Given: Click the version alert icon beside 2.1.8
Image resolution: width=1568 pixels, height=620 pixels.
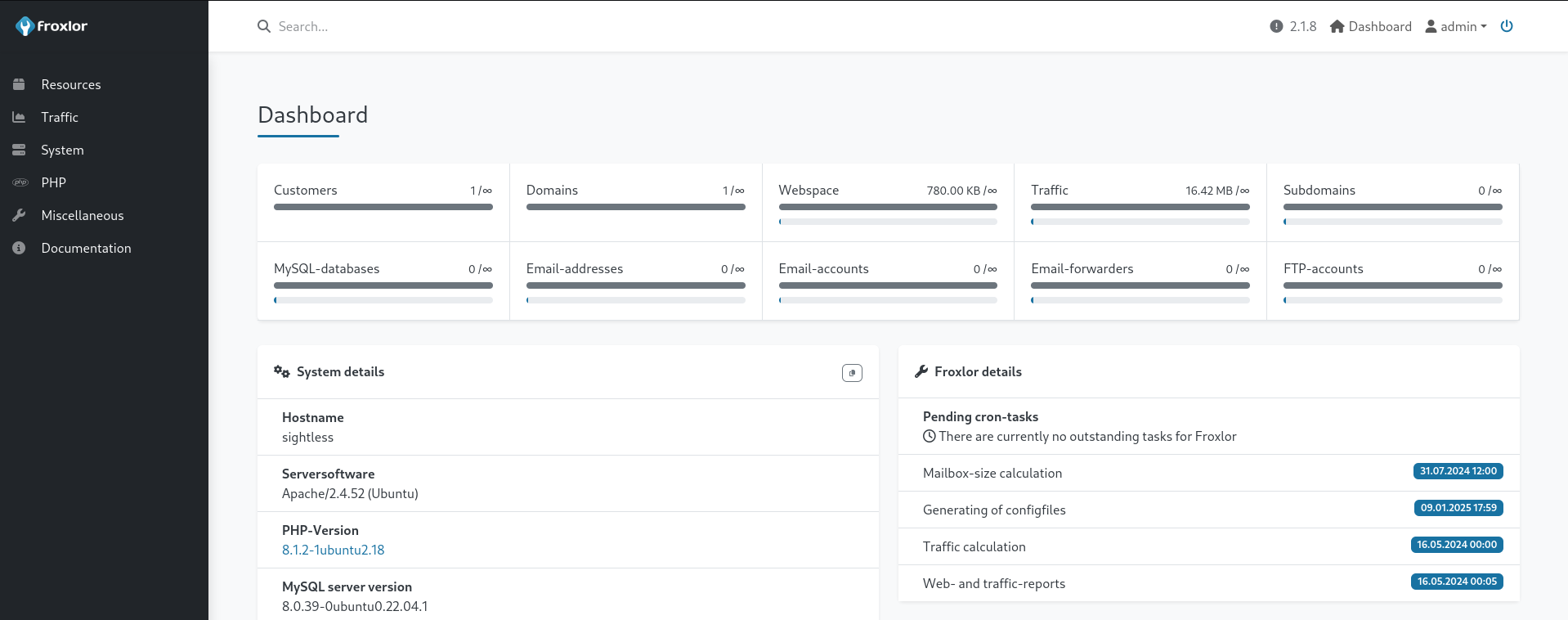Looking at the screenshot, I should click(1276, 26).
